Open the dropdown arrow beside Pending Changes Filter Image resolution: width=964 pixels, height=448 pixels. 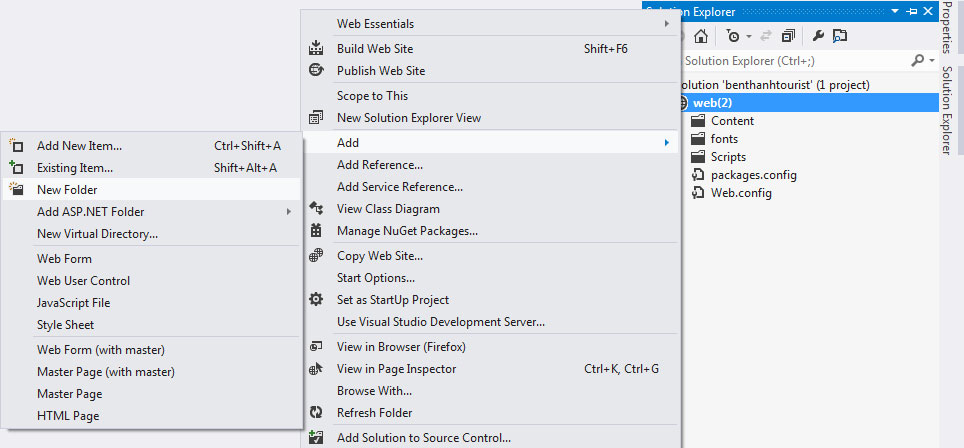pyautogui.click(x=749, y=37)
